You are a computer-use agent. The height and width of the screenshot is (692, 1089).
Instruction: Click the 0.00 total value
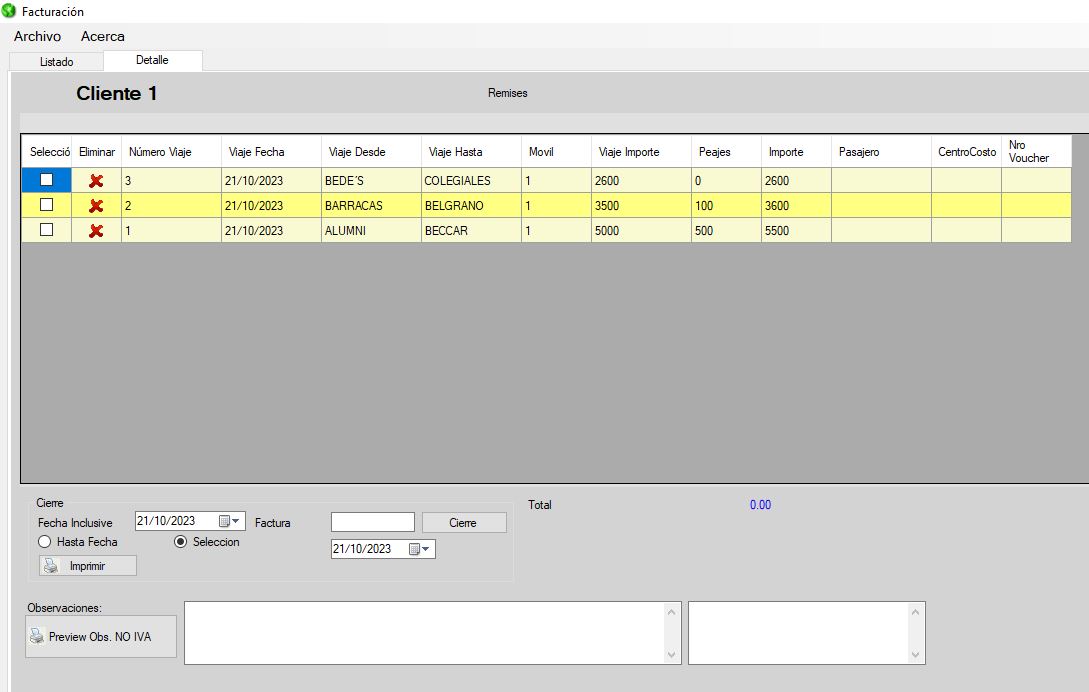pos(760,505)
